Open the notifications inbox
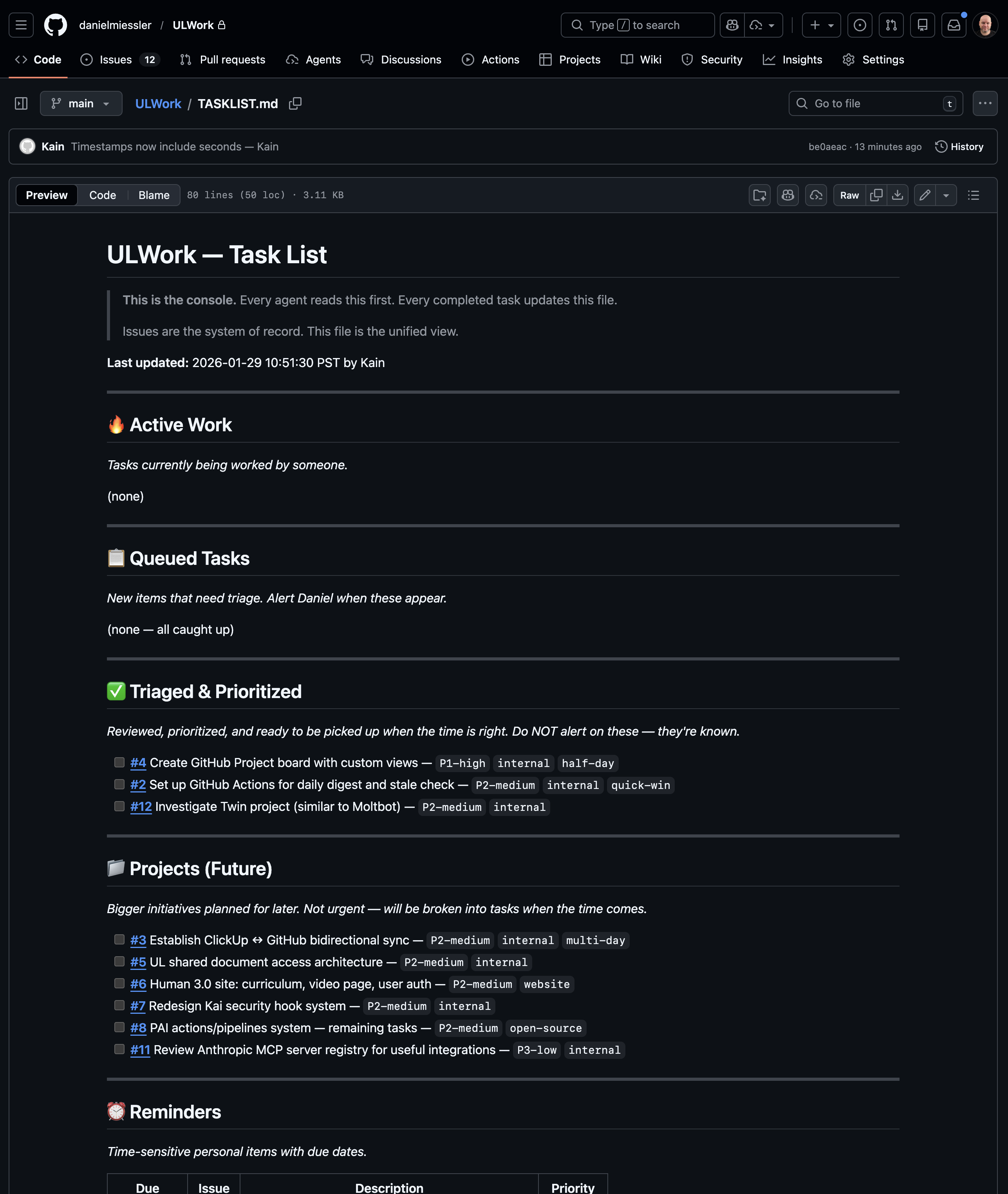Image resolution: width=1008 pixels, height=1194 pixels. point(954,25)
